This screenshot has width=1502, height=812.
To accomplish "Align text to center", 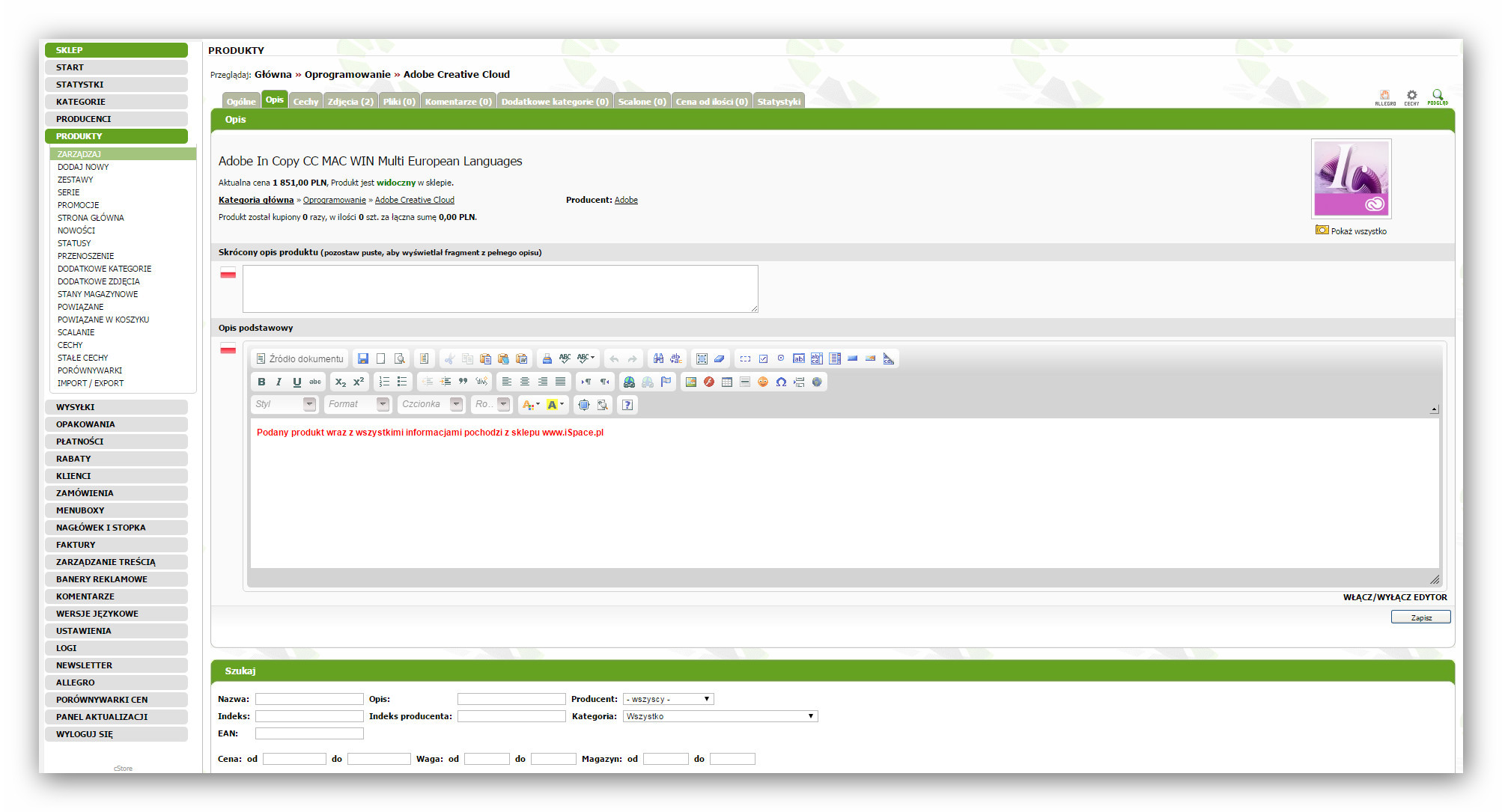I will pos(525,382).
